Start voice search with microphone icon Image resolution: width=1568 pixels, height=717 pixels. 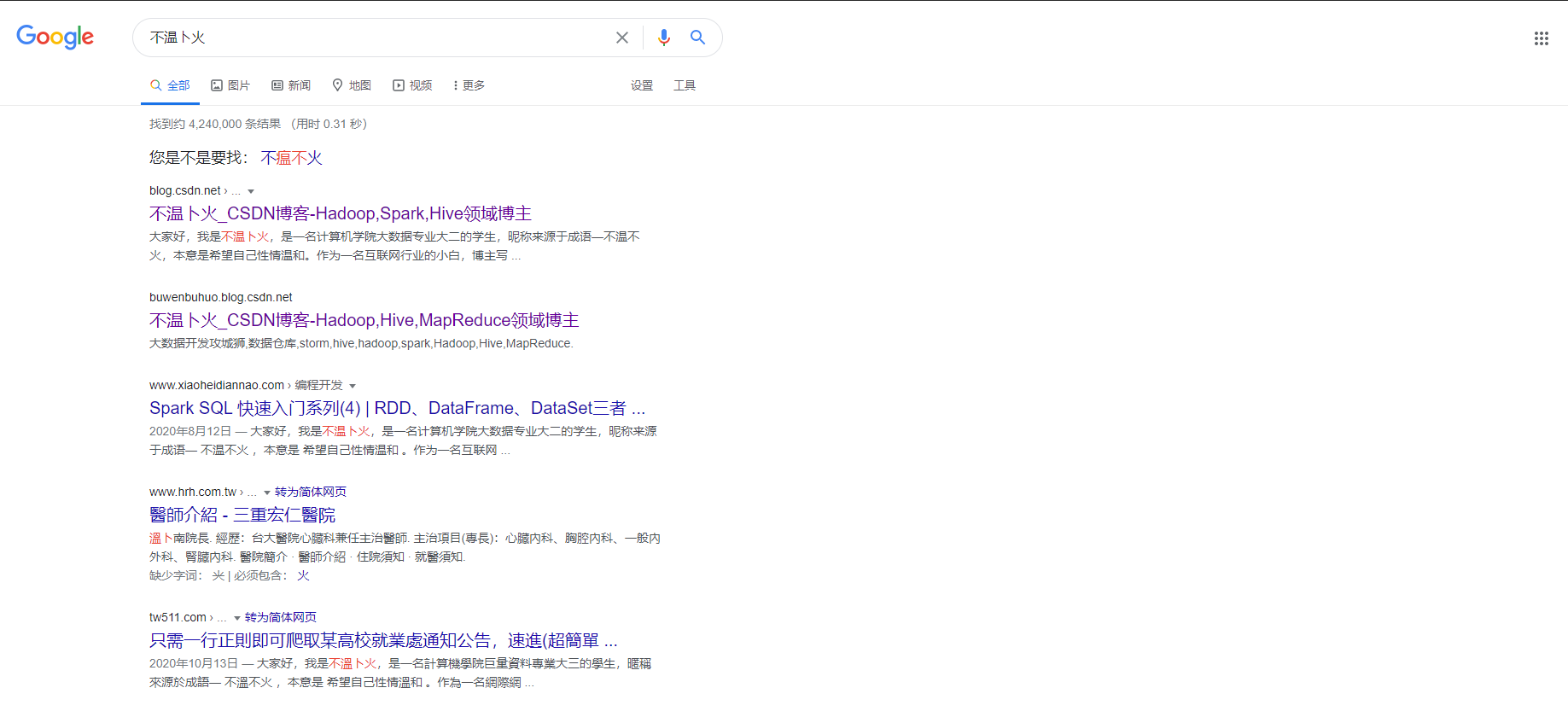click(x=664, y=38)
